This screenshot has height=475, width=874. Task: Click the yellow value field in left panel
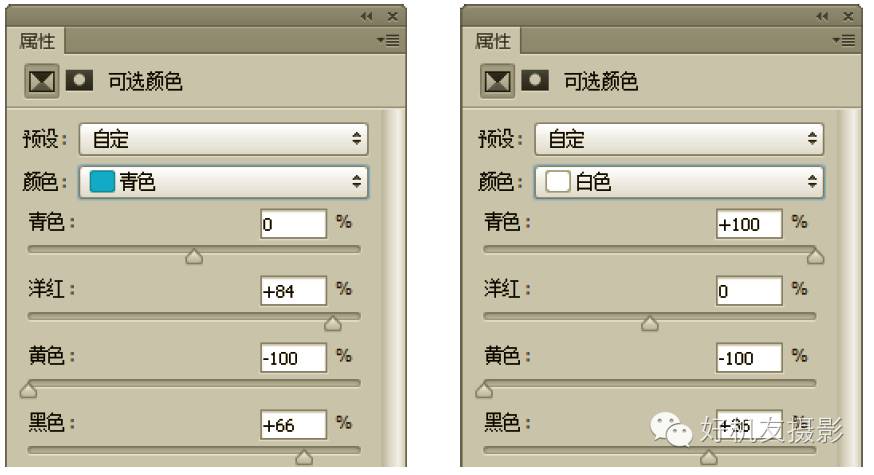coord(293,358)
